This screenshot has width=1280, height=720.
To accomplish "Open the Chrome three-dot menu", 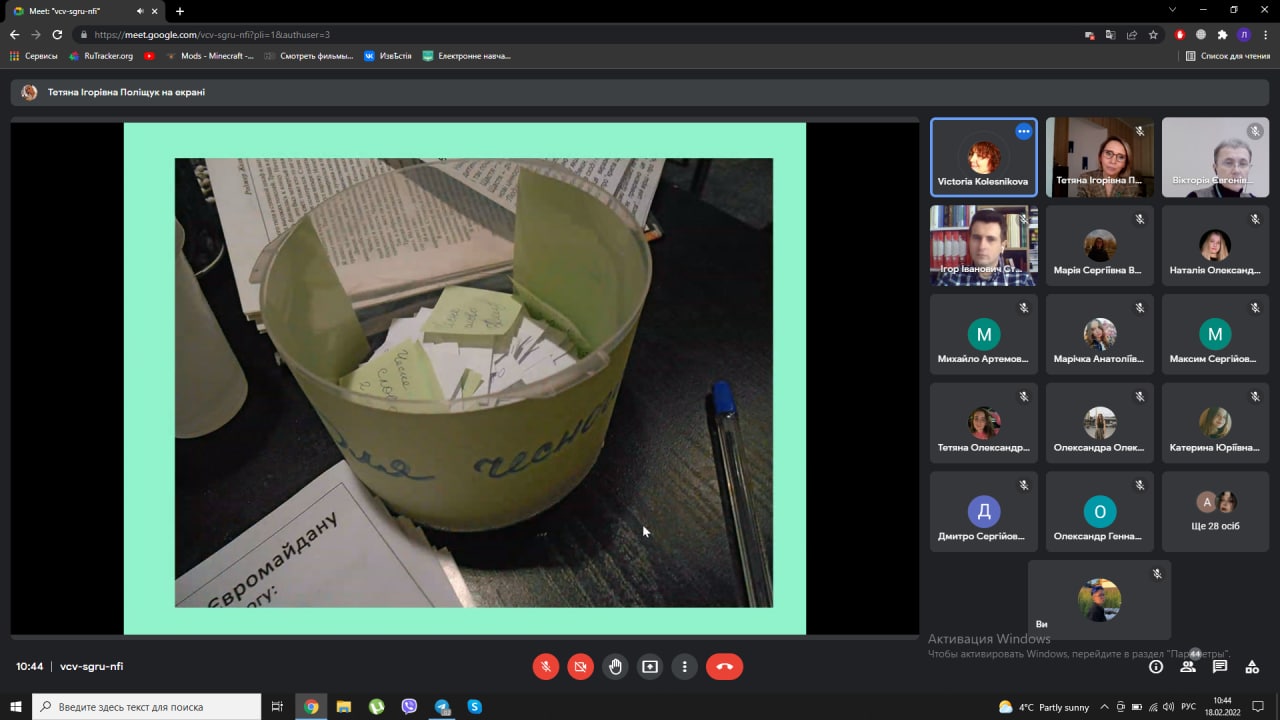I will tap(1266, 34).
